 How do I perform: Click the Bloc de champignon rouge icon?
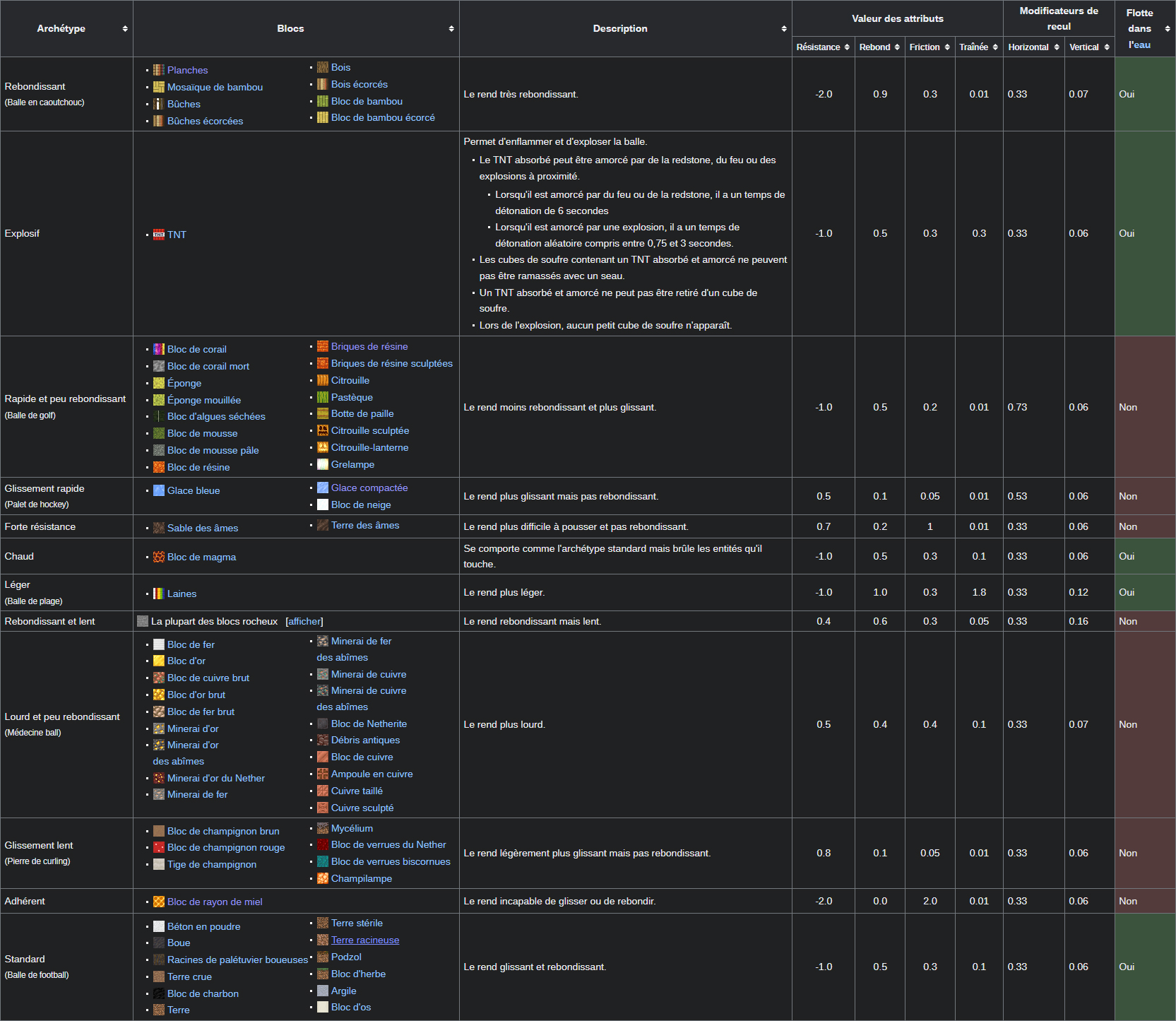pyautogui.click(x=159, y=847)
